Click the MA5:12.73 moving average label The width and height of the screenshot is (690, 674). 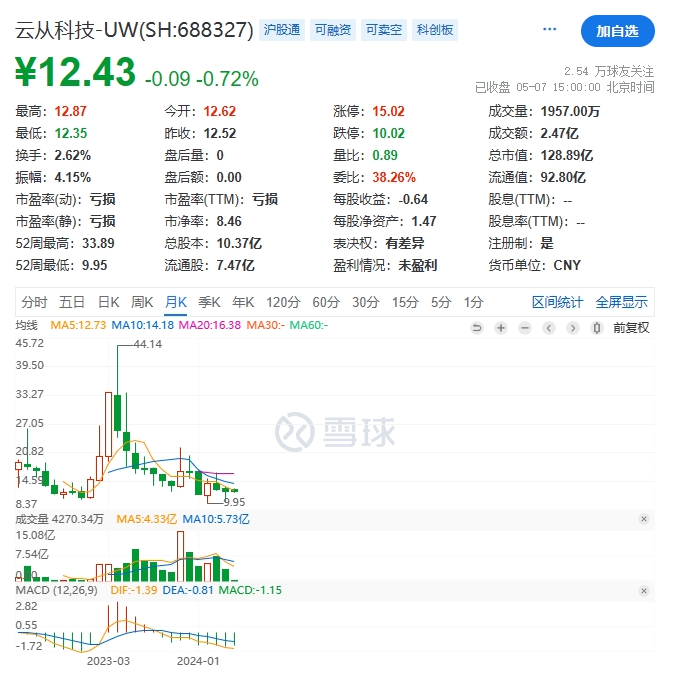[78, 325]
